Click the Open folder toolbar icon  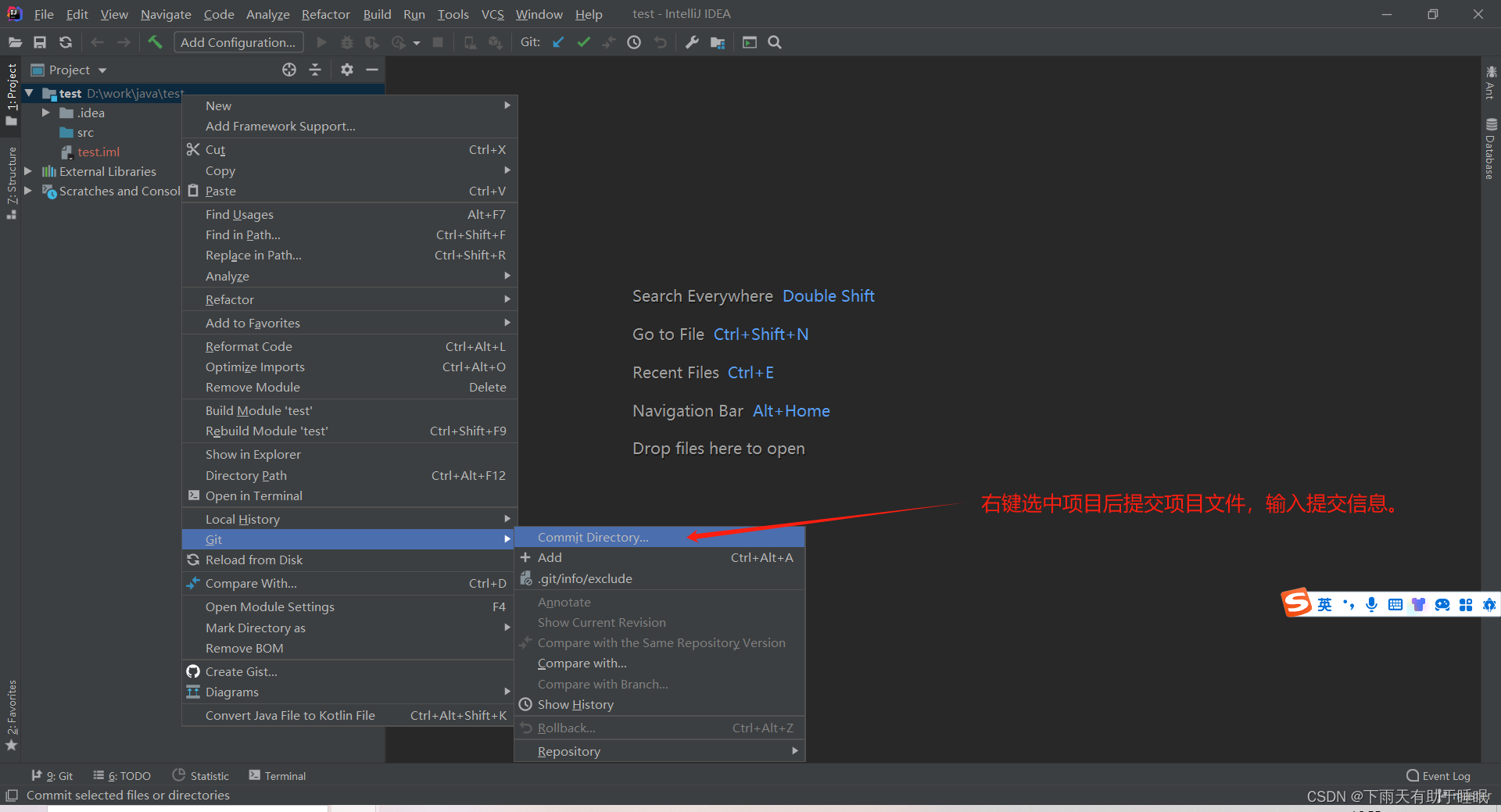pos(15,42)
